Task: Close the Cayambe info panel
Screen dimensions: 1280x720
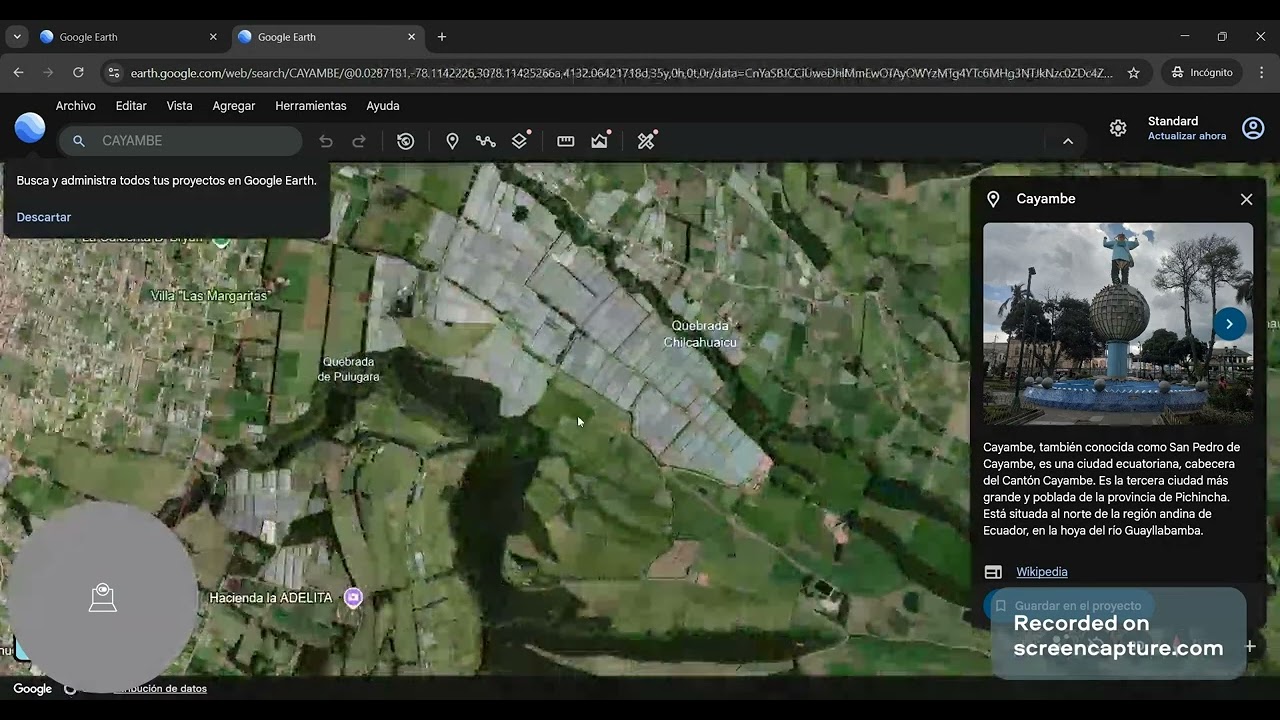Action: coord(1246,199)
